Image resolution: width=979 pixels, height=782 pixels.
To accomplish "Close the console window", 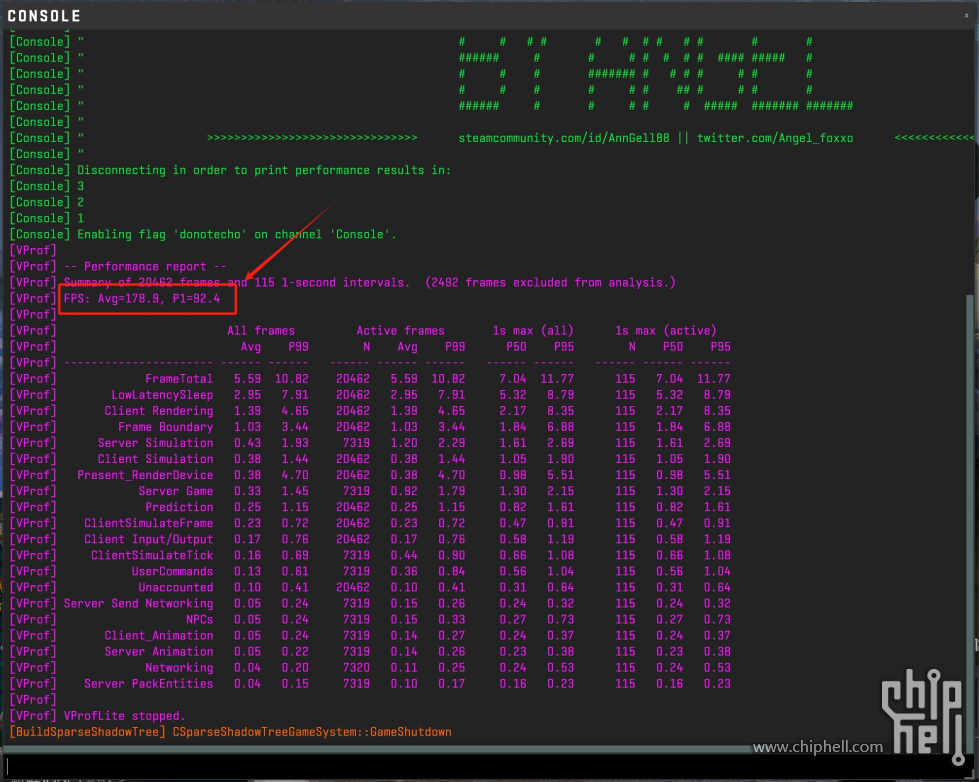I will 967,16.
